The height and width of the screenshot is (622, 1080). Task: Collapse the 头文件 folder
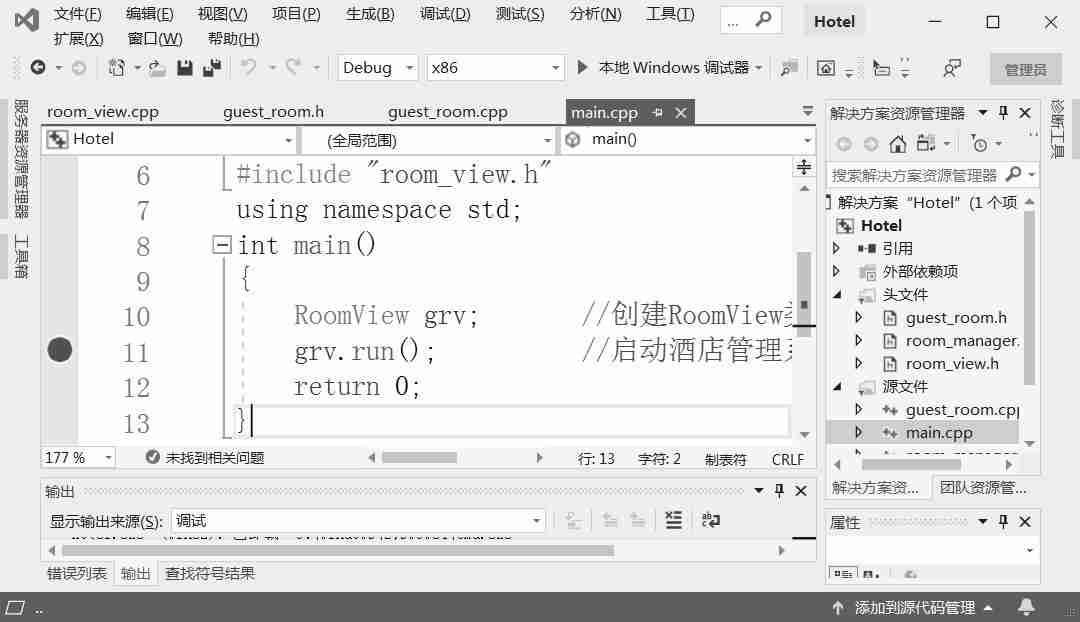pyautogui.click(x=837, y=294)
